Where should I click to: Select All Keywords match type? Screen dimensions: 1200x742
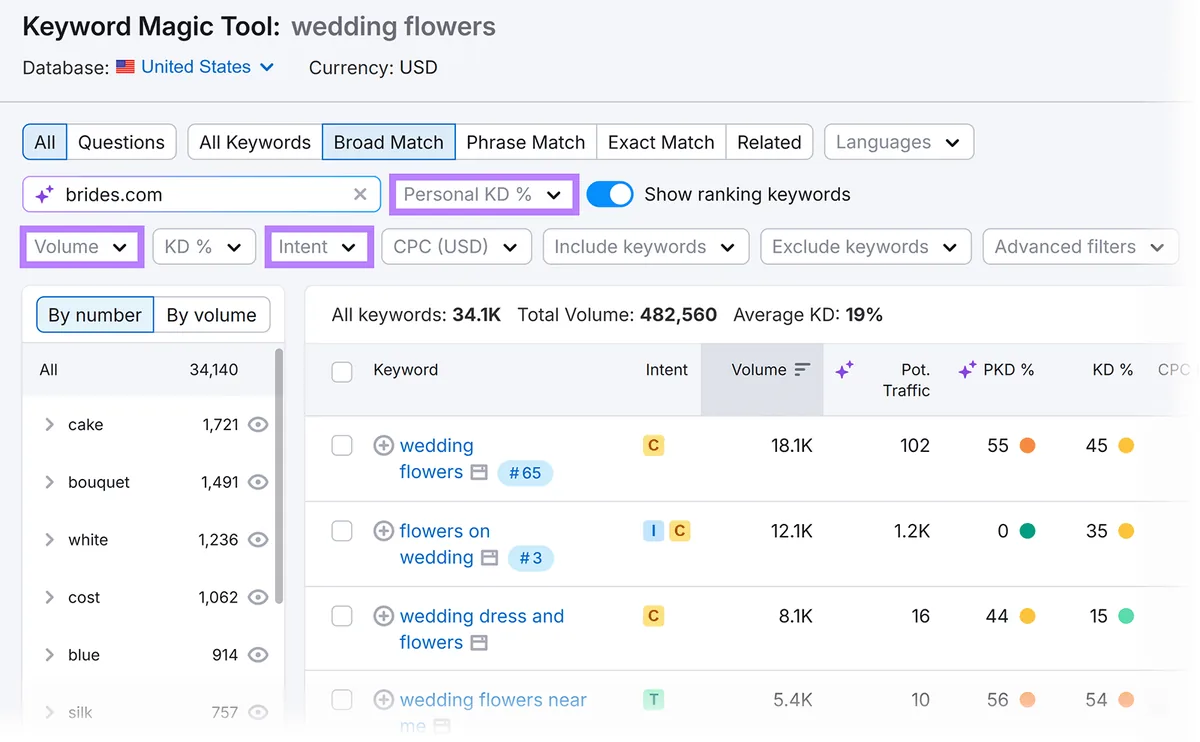coord(255,142)
